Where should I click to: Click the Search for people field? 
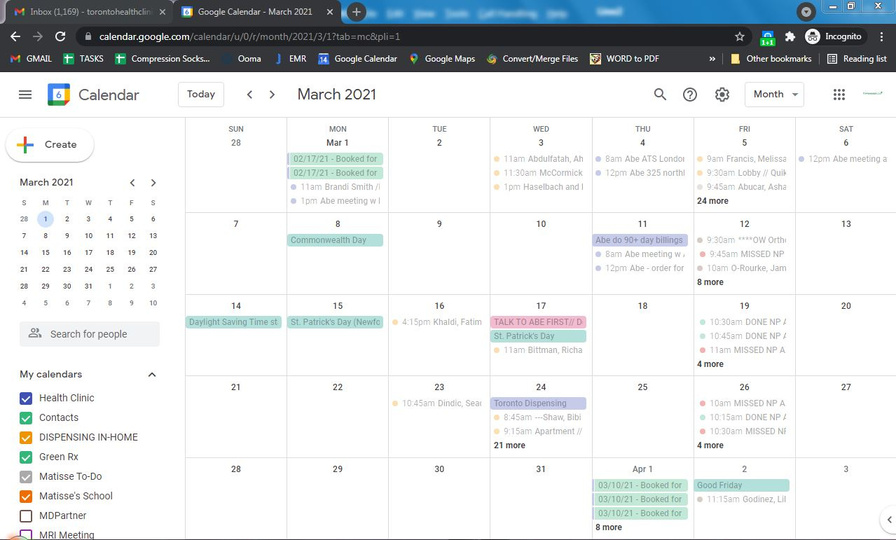tap(90, 334)
